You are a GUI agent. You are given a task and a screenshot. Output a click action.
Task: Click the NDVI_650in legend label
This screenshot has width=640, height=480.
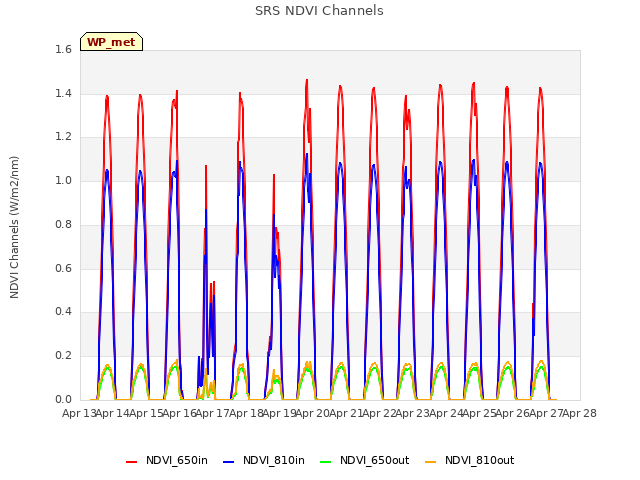pos(177,461)
